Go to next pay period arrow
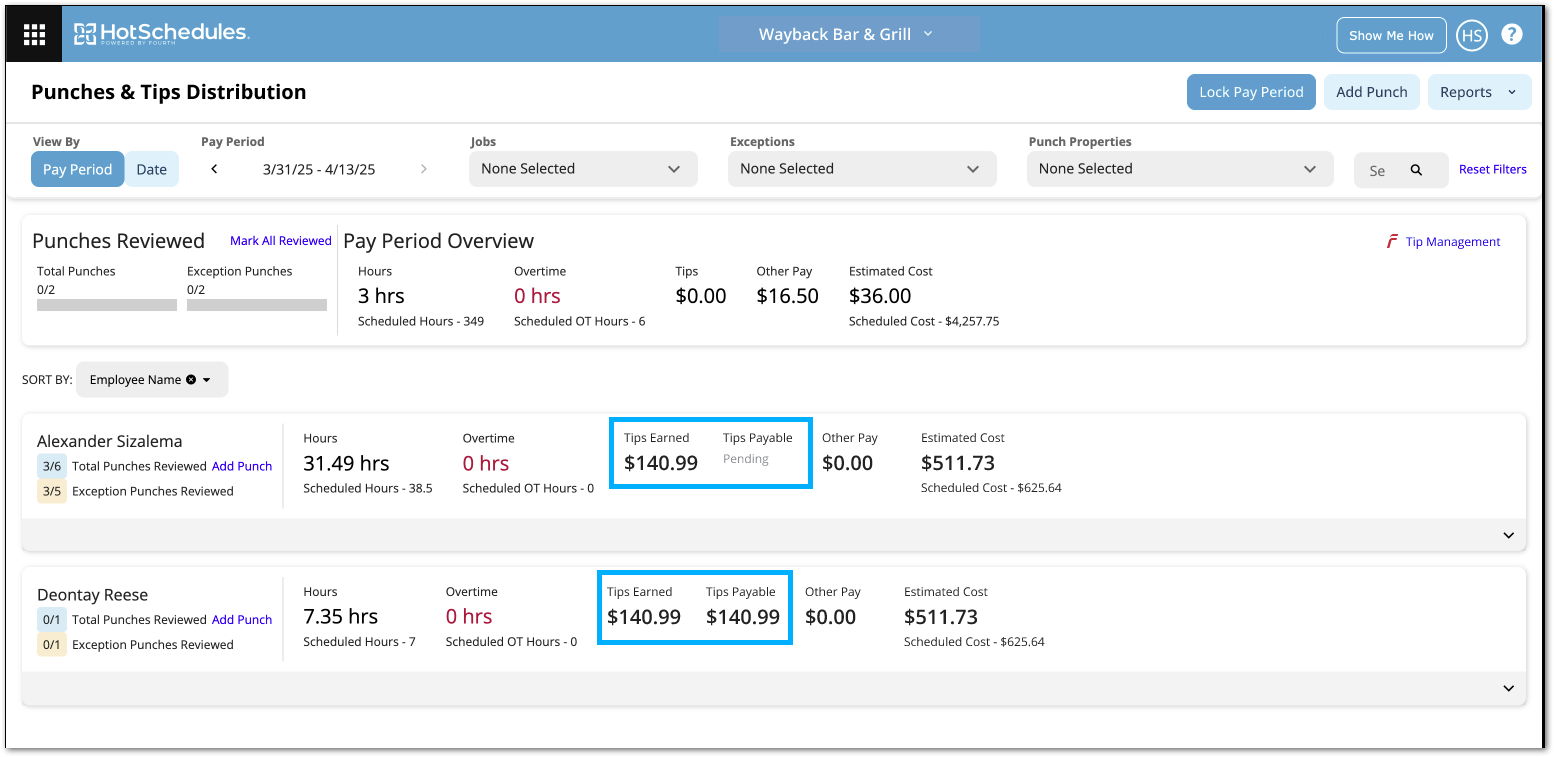The height and width of the screenshot is (757, 1554). [x=424, y=169]
